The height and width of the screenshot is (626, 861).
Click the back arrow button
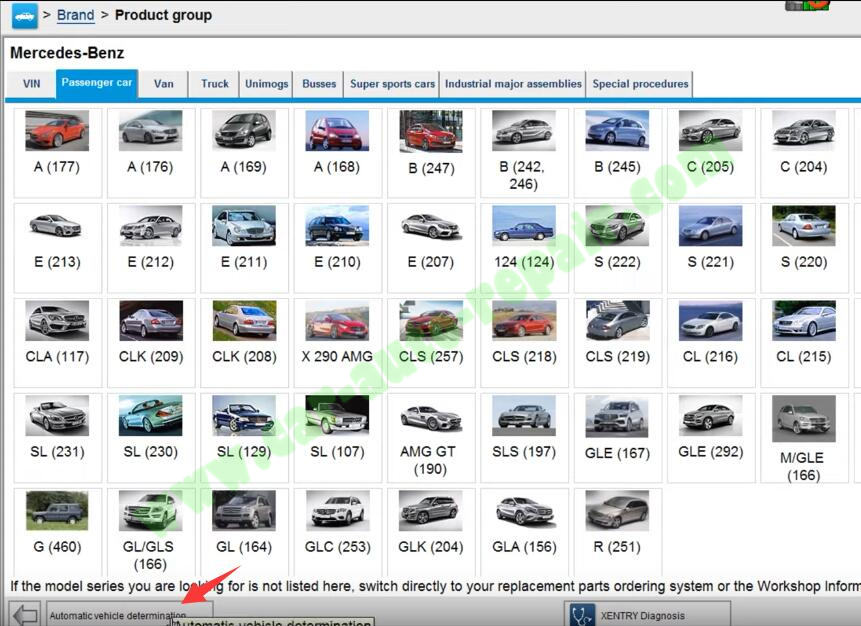pyautogui.click(x=25, y=615)
